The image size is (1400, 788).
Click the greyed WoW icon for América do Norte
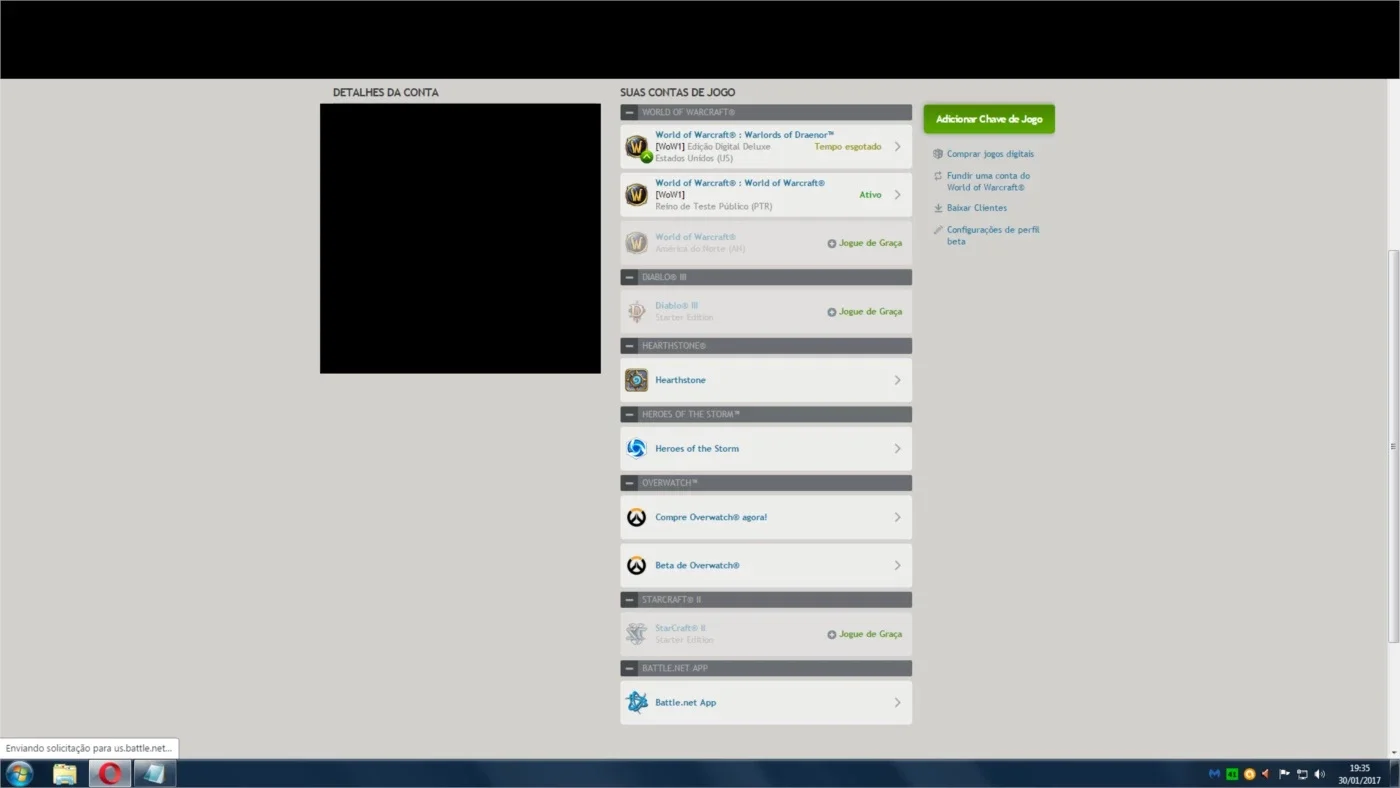point(637,243)
